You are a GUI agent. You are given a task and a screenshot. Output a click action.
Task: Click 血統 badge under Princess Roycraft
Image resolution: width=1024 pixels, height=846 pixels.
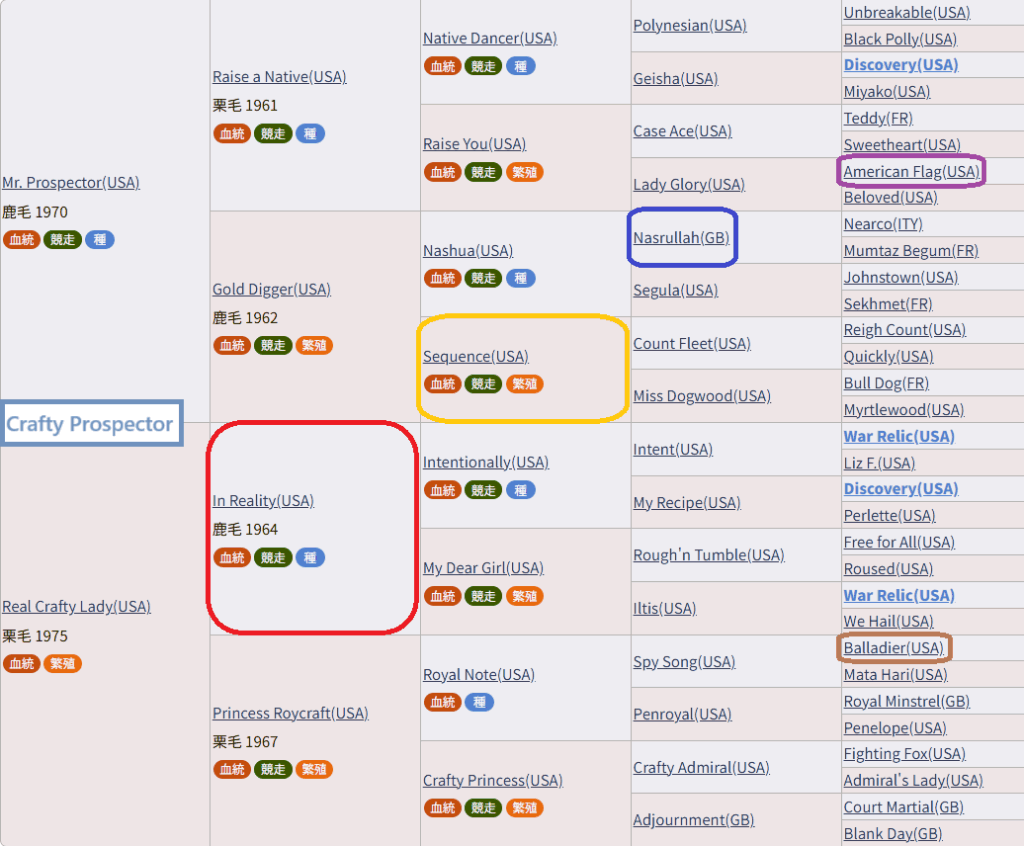231,770
